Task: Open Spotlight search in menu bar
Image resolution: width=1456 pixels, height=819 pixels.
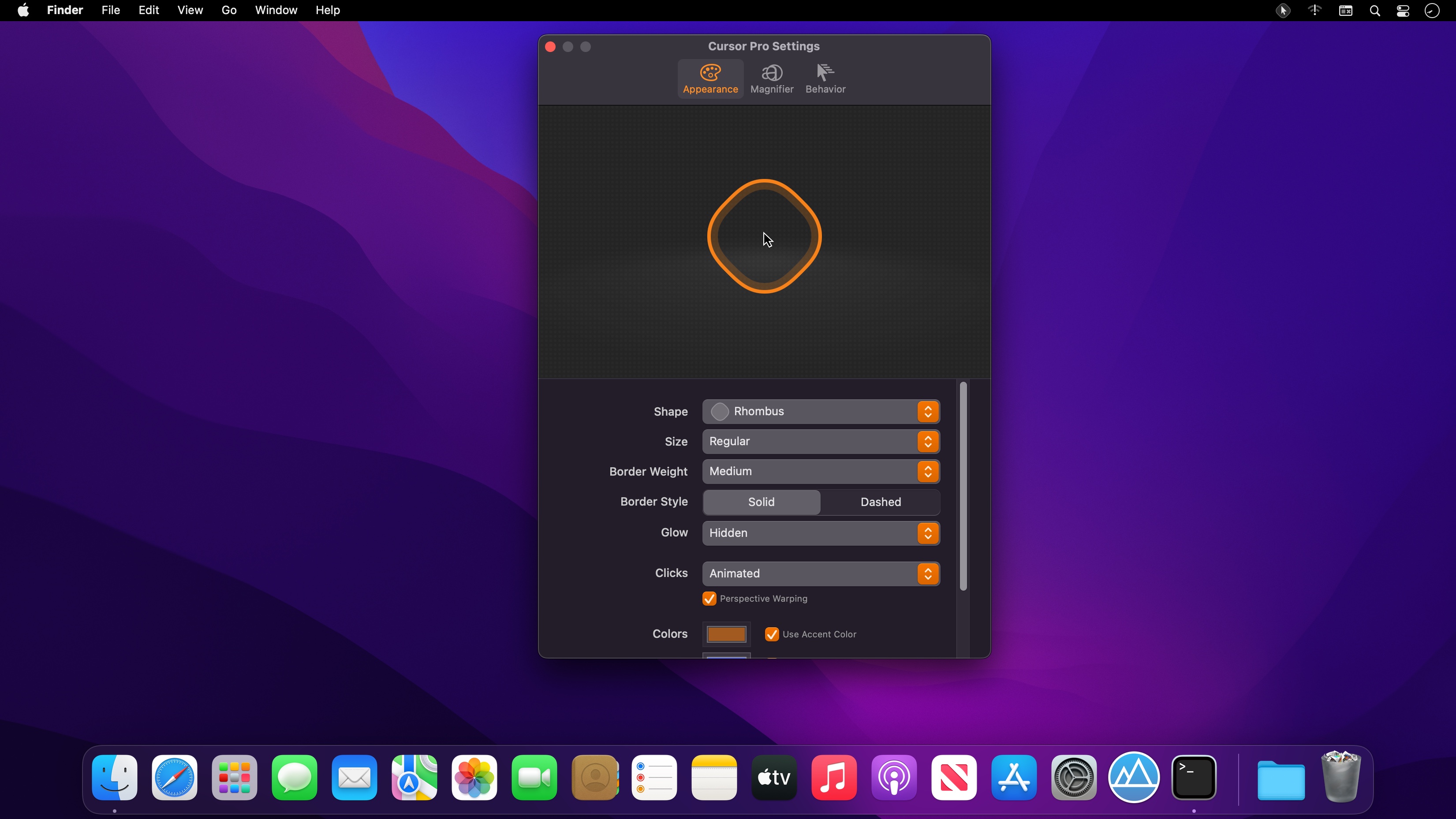Action: click(1374, 11)
